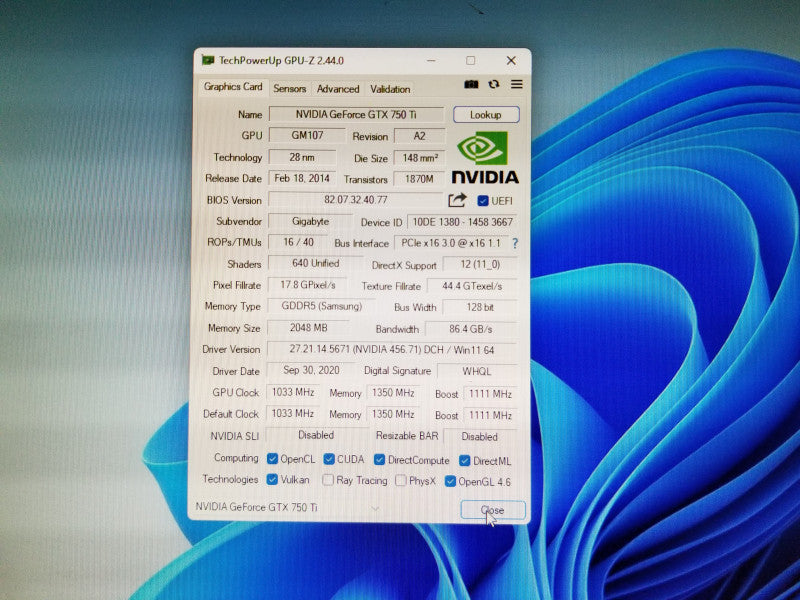Click the Default Clock row Memory 1350 MHz field
Screen dimensions: 800x600
point(393,414)
